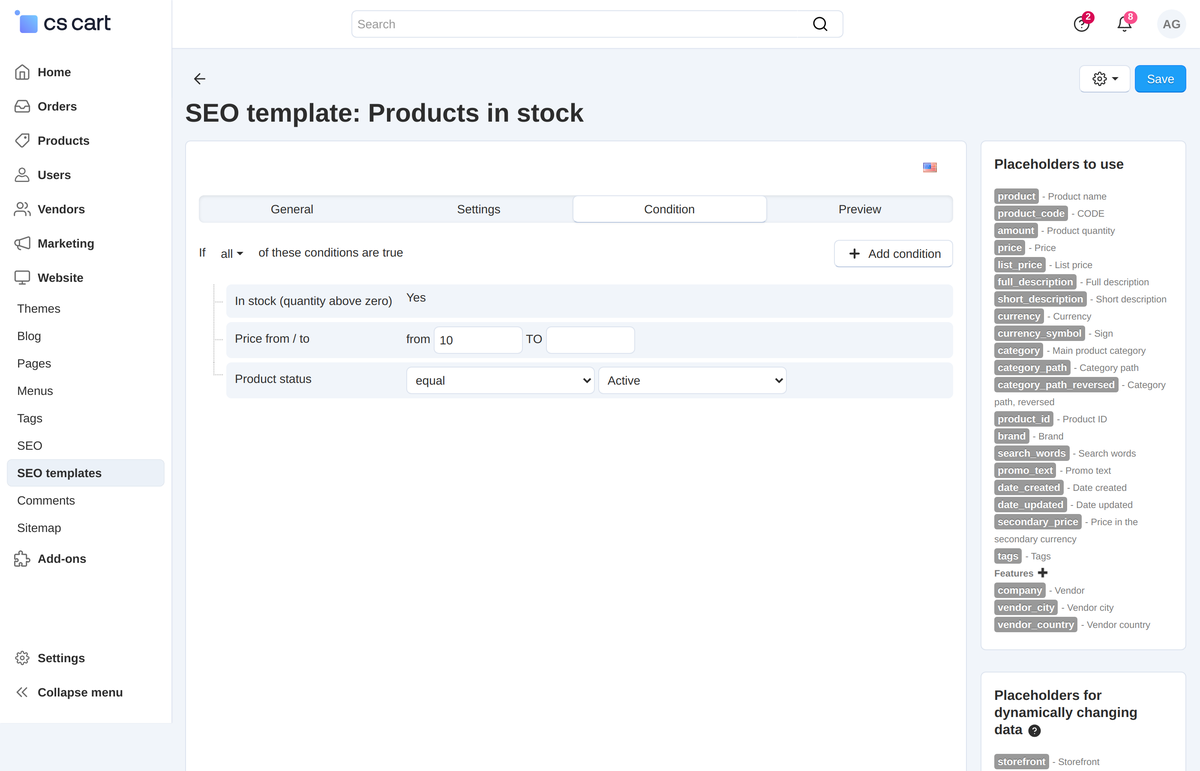This screenshot has height=771, width=1200.
Task: Click the 'In stock (quantity above zero)' condition label
Action: [x=313, y=301]
